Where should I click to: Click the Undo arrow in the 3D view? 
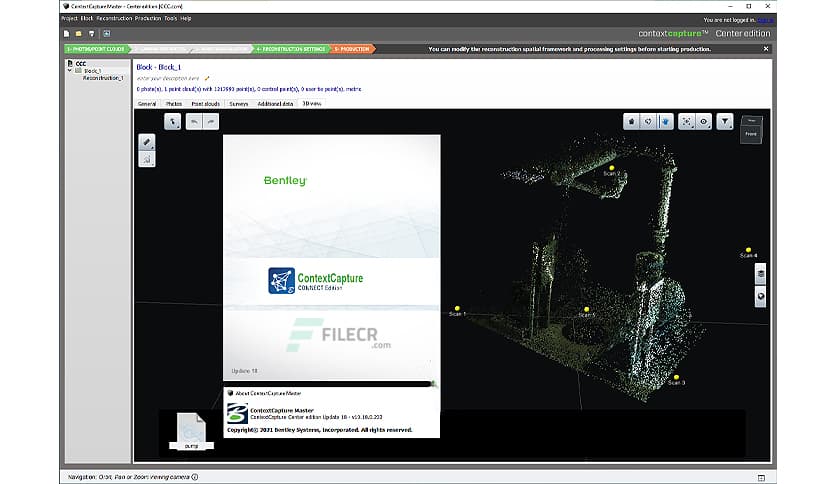point(194,122)
